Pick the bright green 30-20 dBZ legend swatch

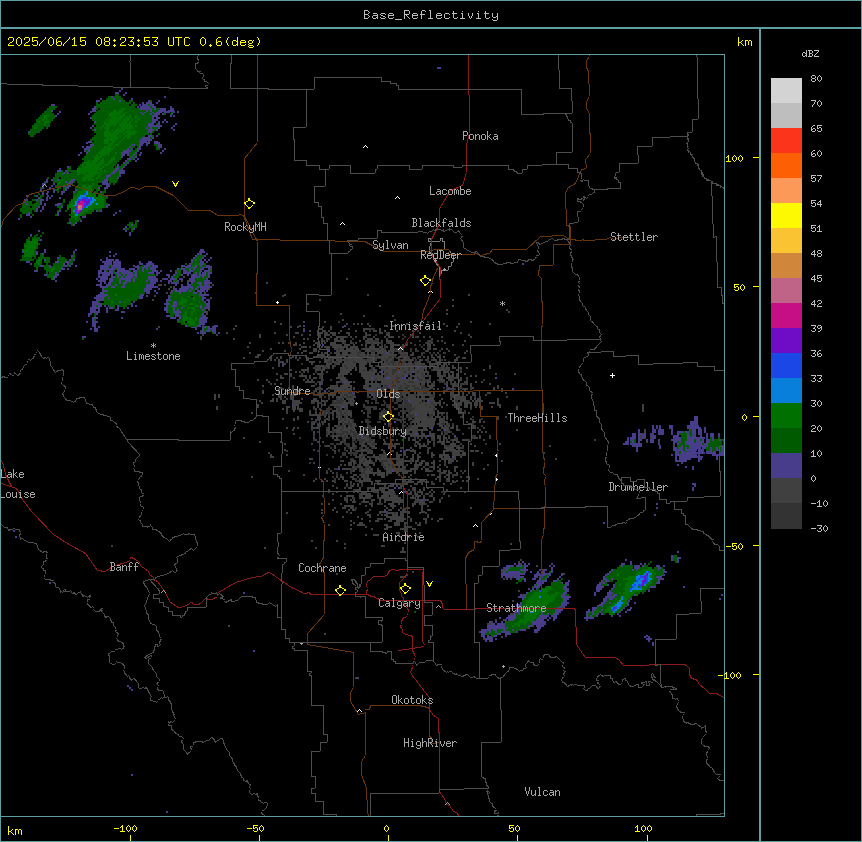786,416
